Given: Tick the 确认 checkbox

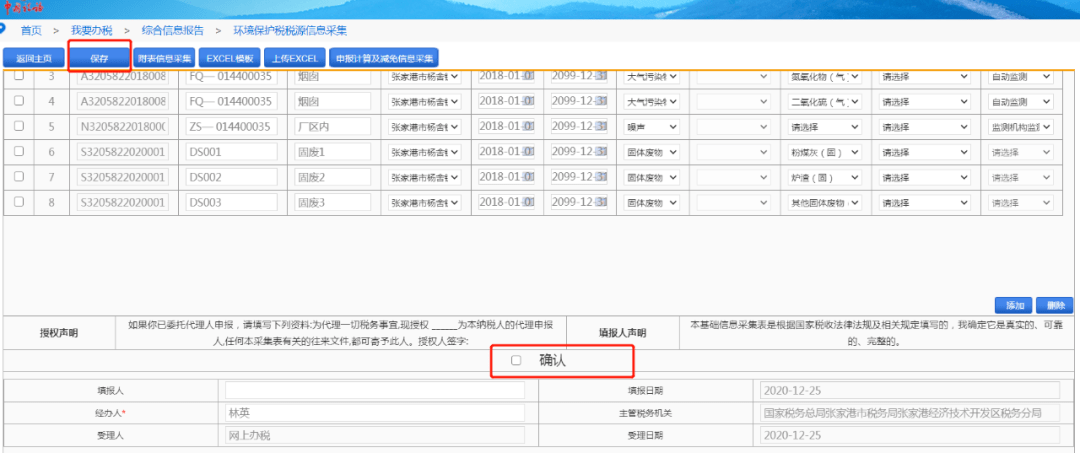Looking at the screenshot, I should (516, 360).
